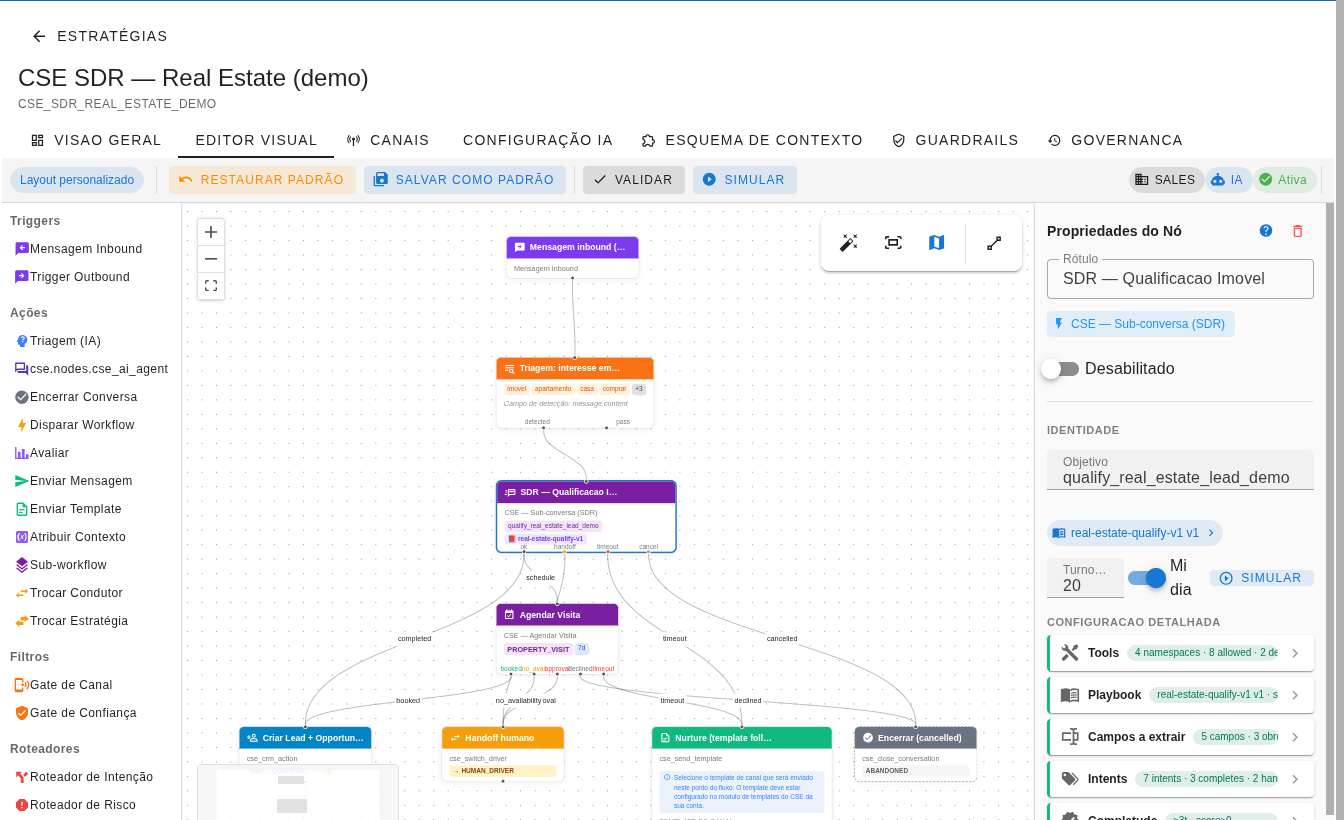This screenshot has height=820, width=1344.
Task: Select the Handoff humano node
Action: pyautogui.click(x=503, y=754)
